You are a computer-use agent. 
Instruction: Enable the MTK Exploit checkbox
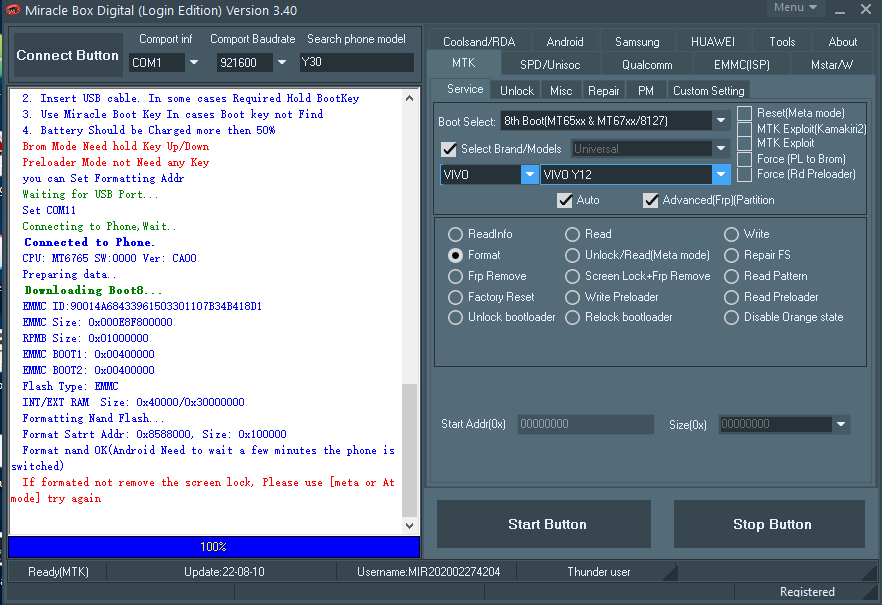pyautogui.click(x=744, y=143)
